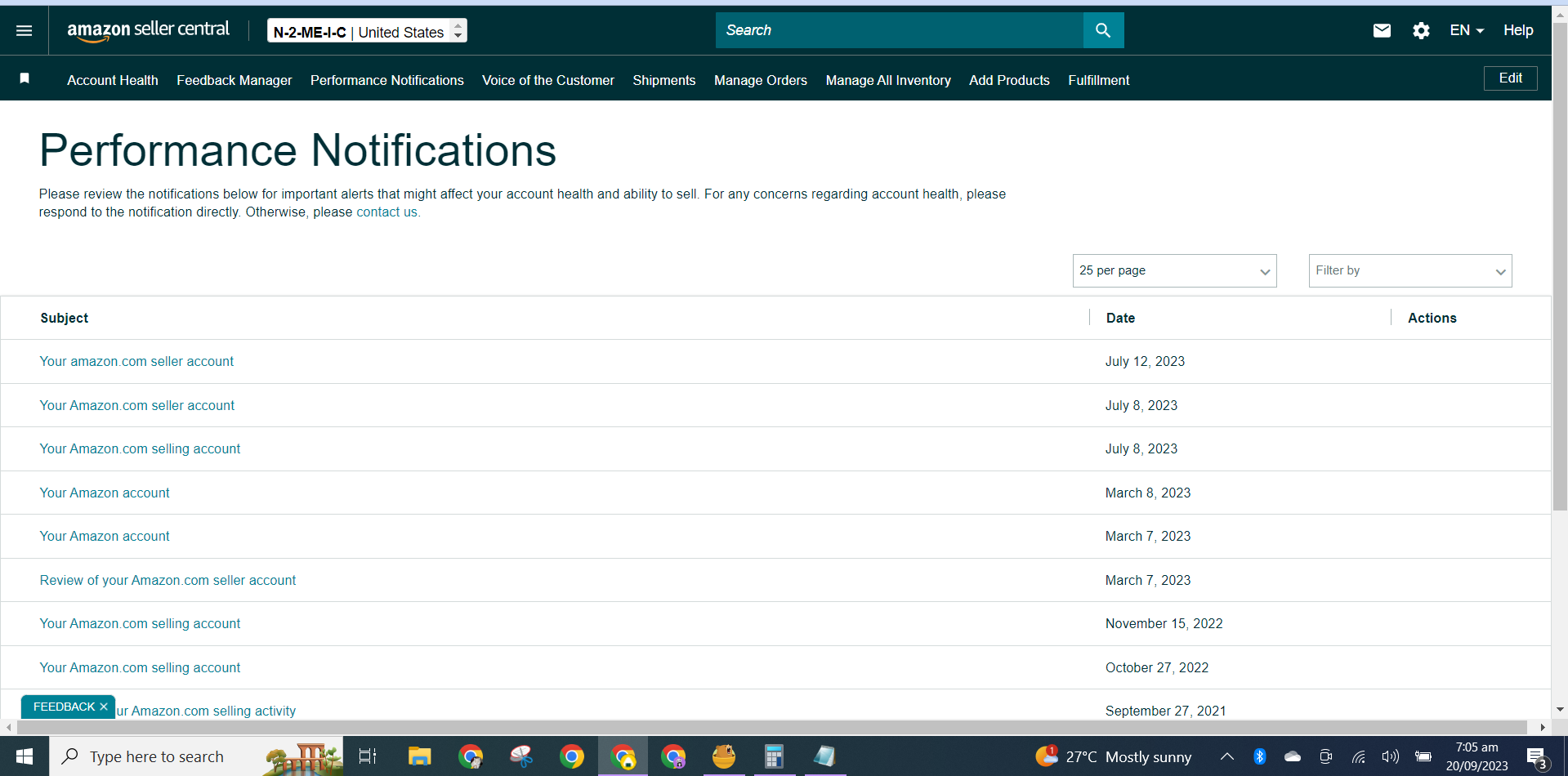Open File Explorer from the taskbar
The height and width of the screenshot is (776, 1568).
pos(419,756)
